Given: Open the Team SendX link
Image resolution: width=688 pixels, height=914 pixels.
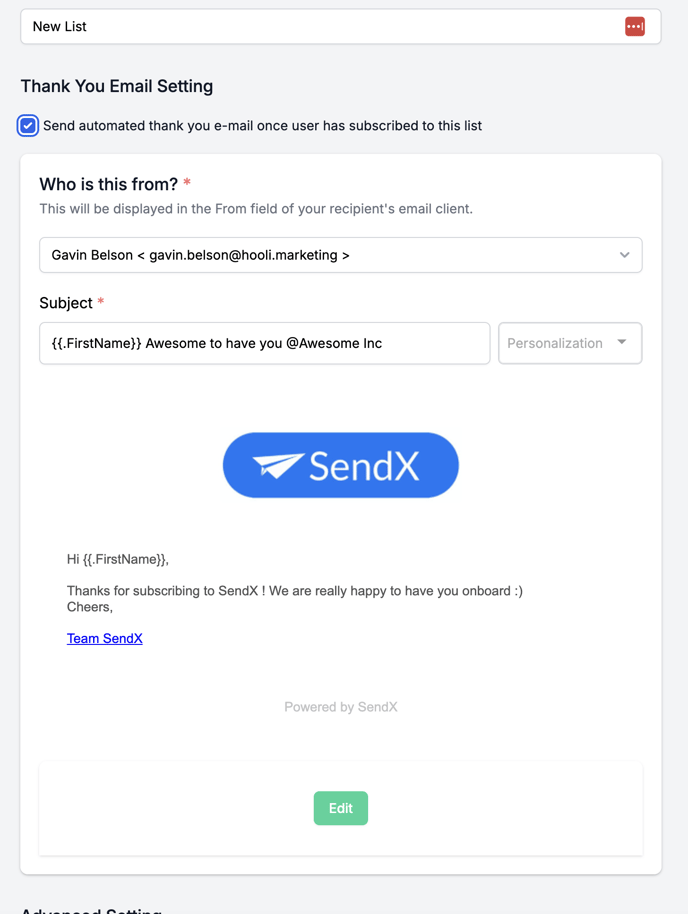Looking at the screenshot, I should coord(105,638).
